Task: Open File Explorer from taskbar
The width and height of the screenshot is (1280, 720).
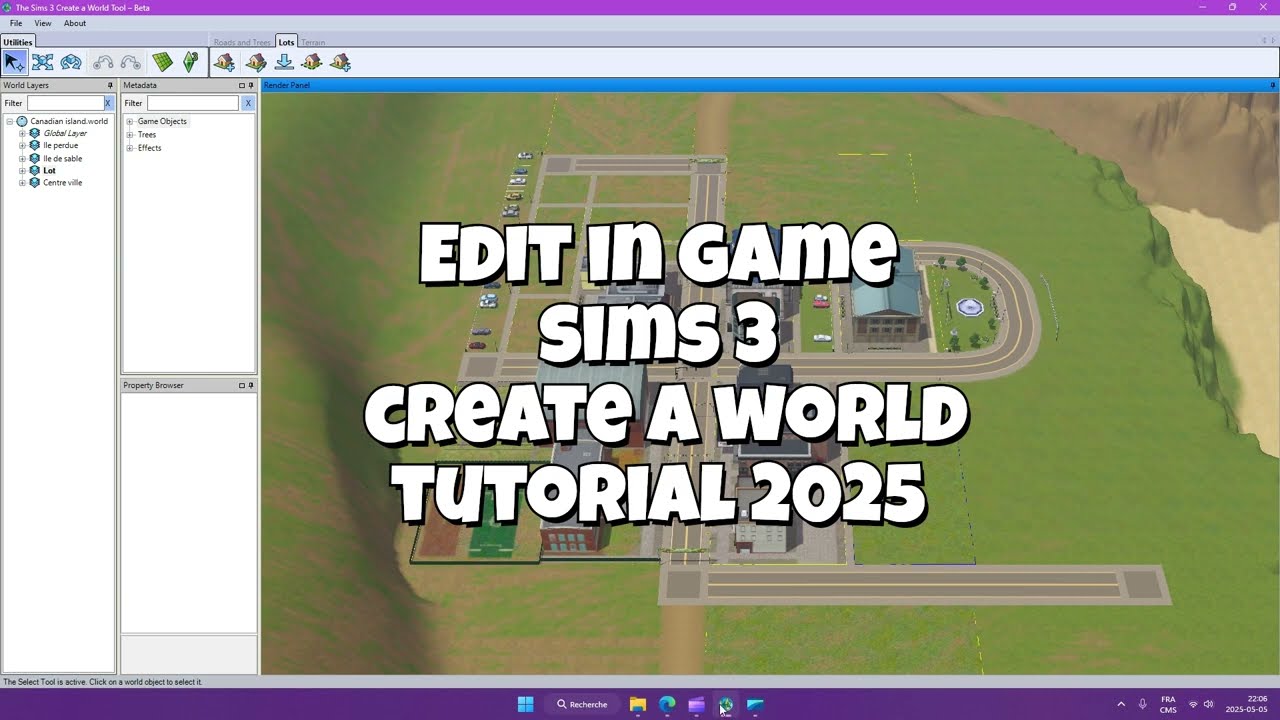Action: pos(637,704)
